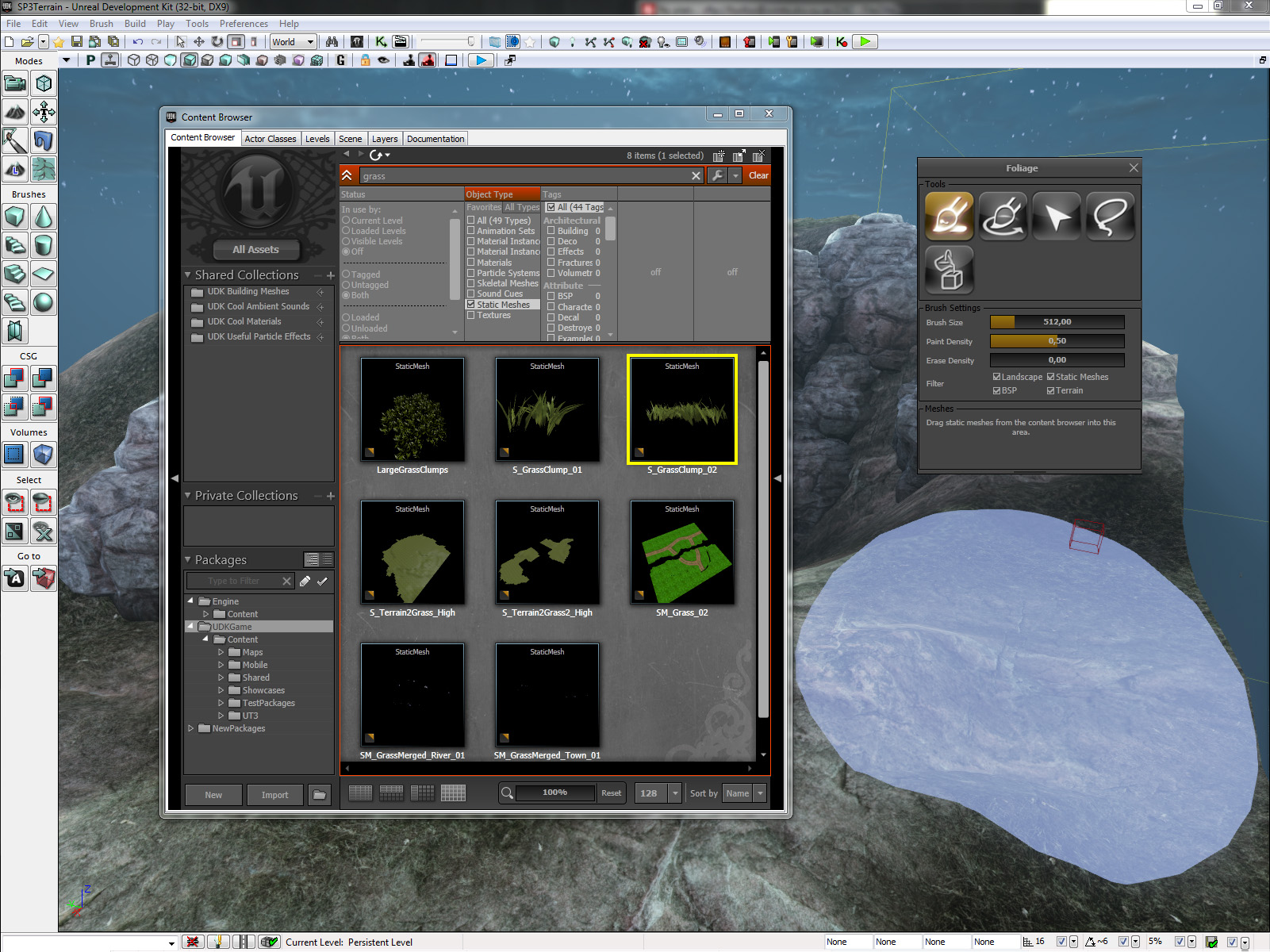Click Show Selected Only eye icon
The image size is (1270, 952).
point(15,502)
